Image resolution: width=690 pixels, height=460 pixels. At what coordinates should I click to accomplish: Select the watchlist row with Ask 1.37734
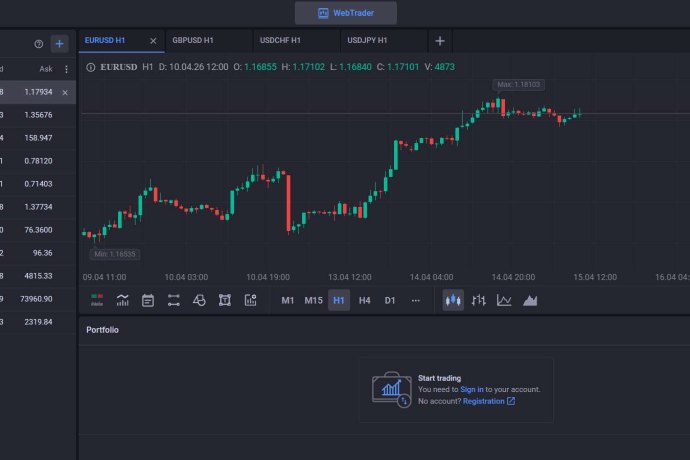(38, 207)
